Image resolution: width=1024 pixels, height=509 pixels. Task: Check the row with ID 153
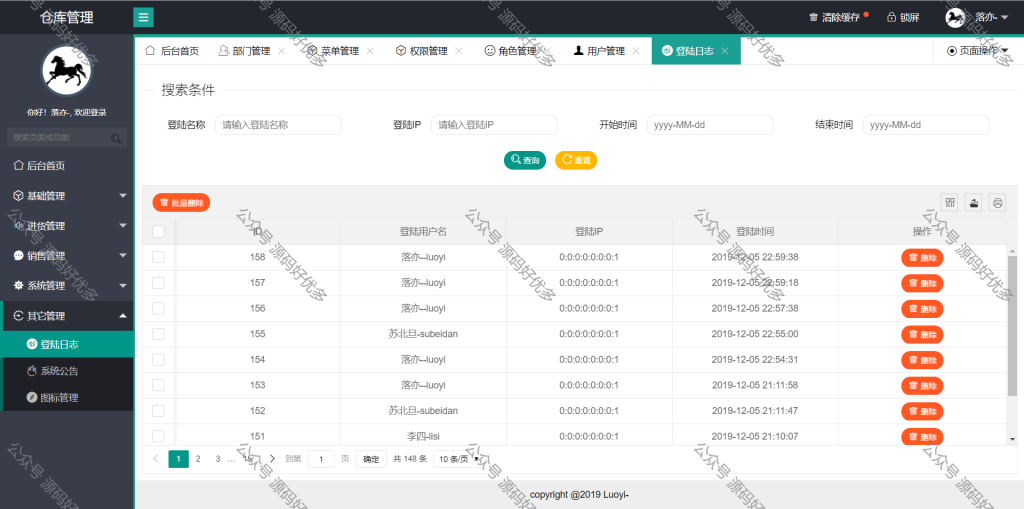tap(158, 385)
